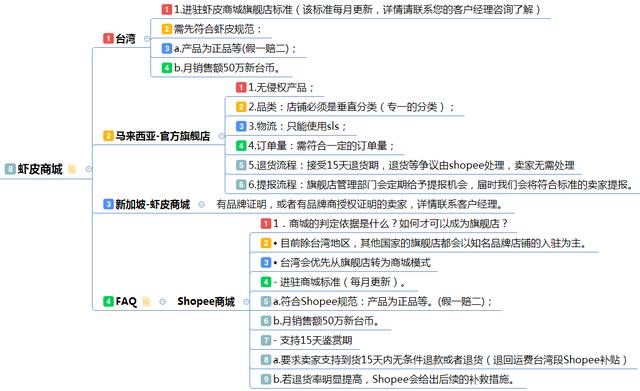
Task: Click the priority 3 marker on 3.物流
Action: 241,126
